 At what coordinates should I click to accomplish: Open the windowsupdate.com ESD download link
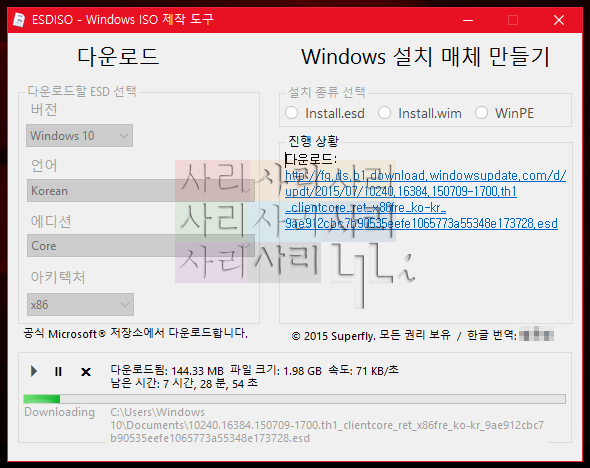click(x=425, y=199)
